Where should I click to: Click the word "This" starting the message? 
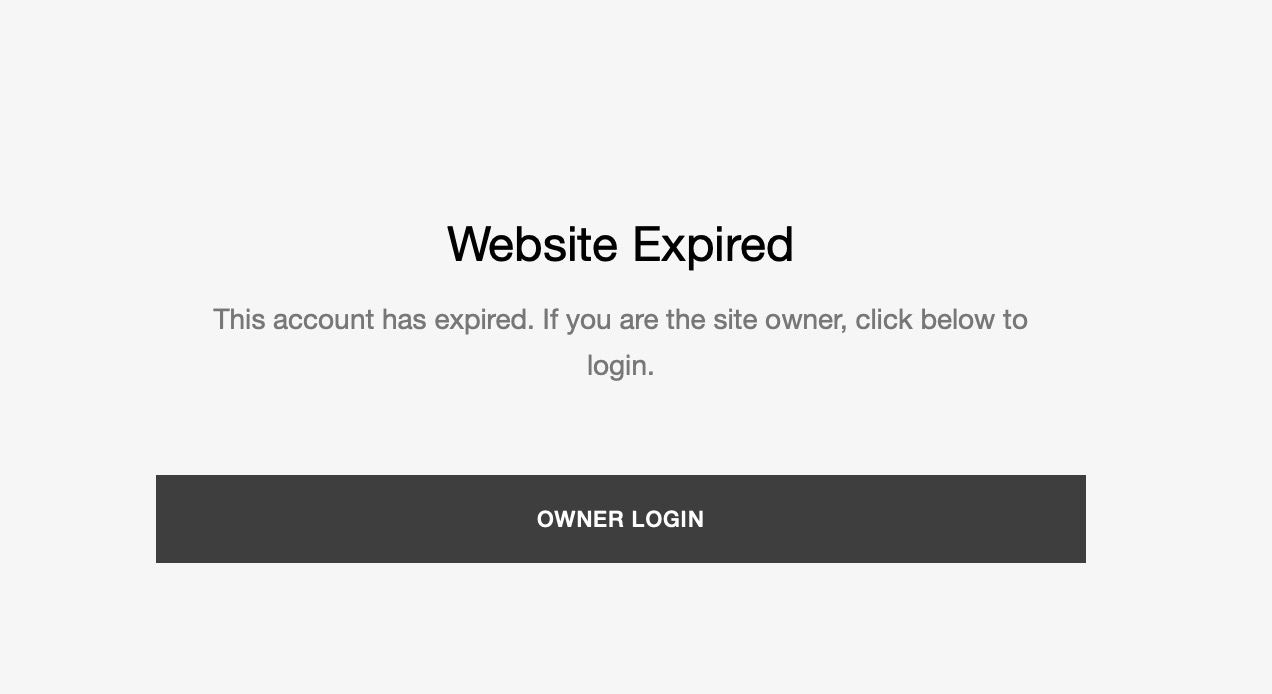(x=238, y=320)
